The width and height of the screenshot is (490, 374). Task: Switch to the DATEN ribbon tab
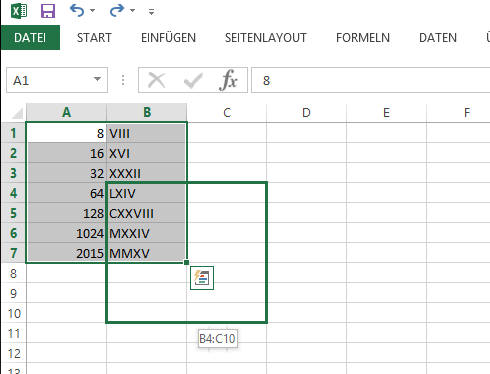coord(438,38)
